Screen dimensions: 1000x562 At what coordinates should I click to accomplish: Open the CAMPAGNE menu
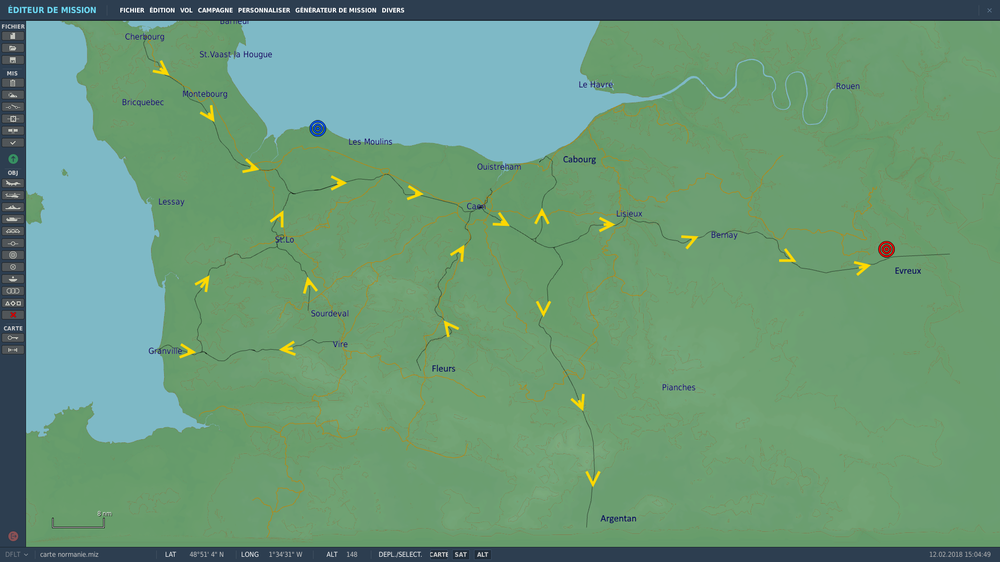point(215,10)
